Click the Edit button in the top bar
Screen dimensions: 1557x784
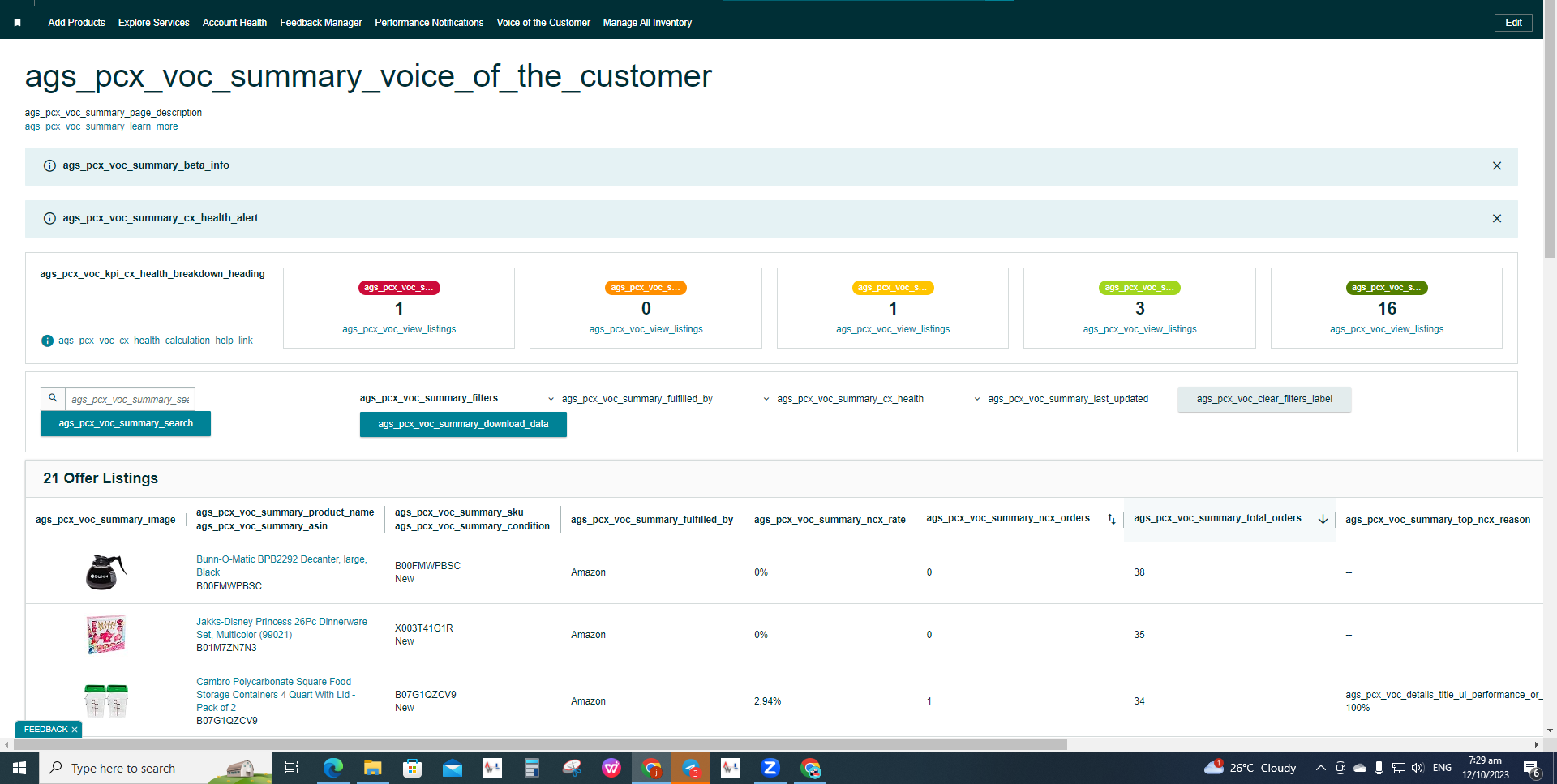[1513, 23]
